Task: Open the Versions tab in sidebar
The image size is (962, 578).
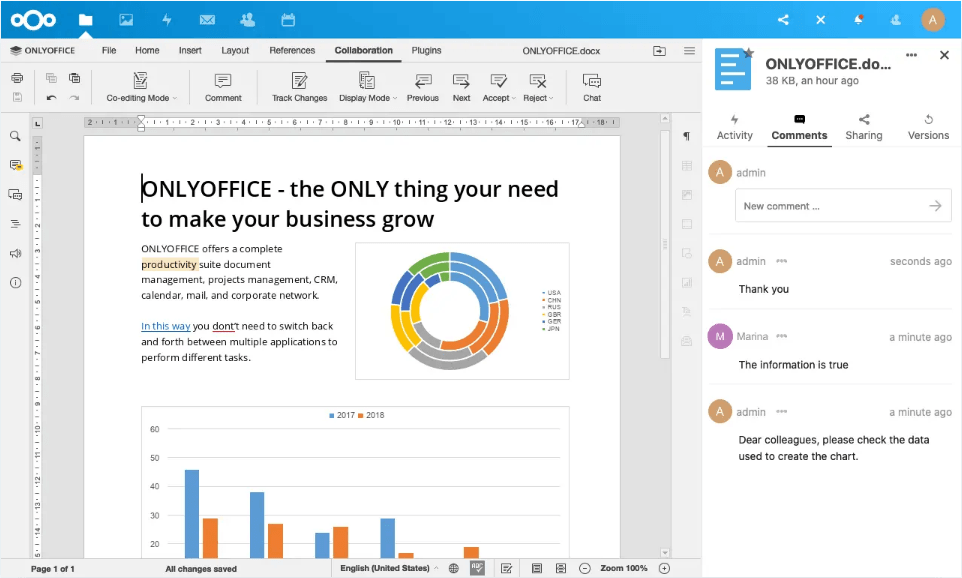Action: pos(928,128)
